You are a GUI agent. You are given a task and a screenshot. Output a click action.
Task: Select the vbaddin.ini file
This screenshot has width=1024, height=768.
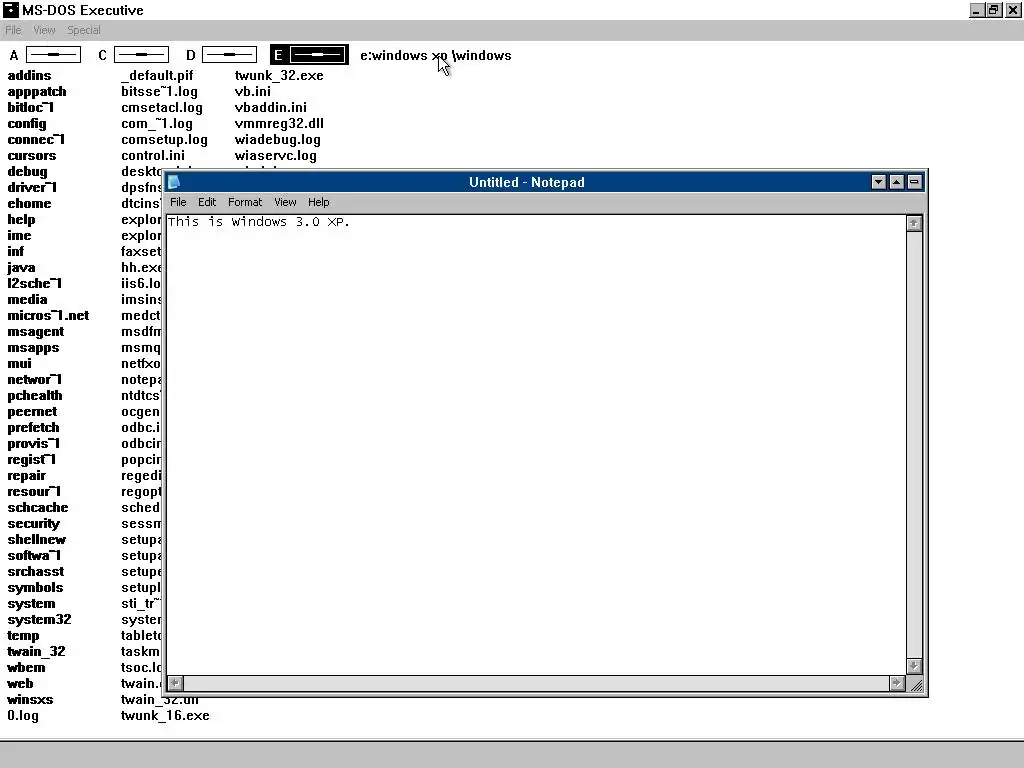(270, 108)
